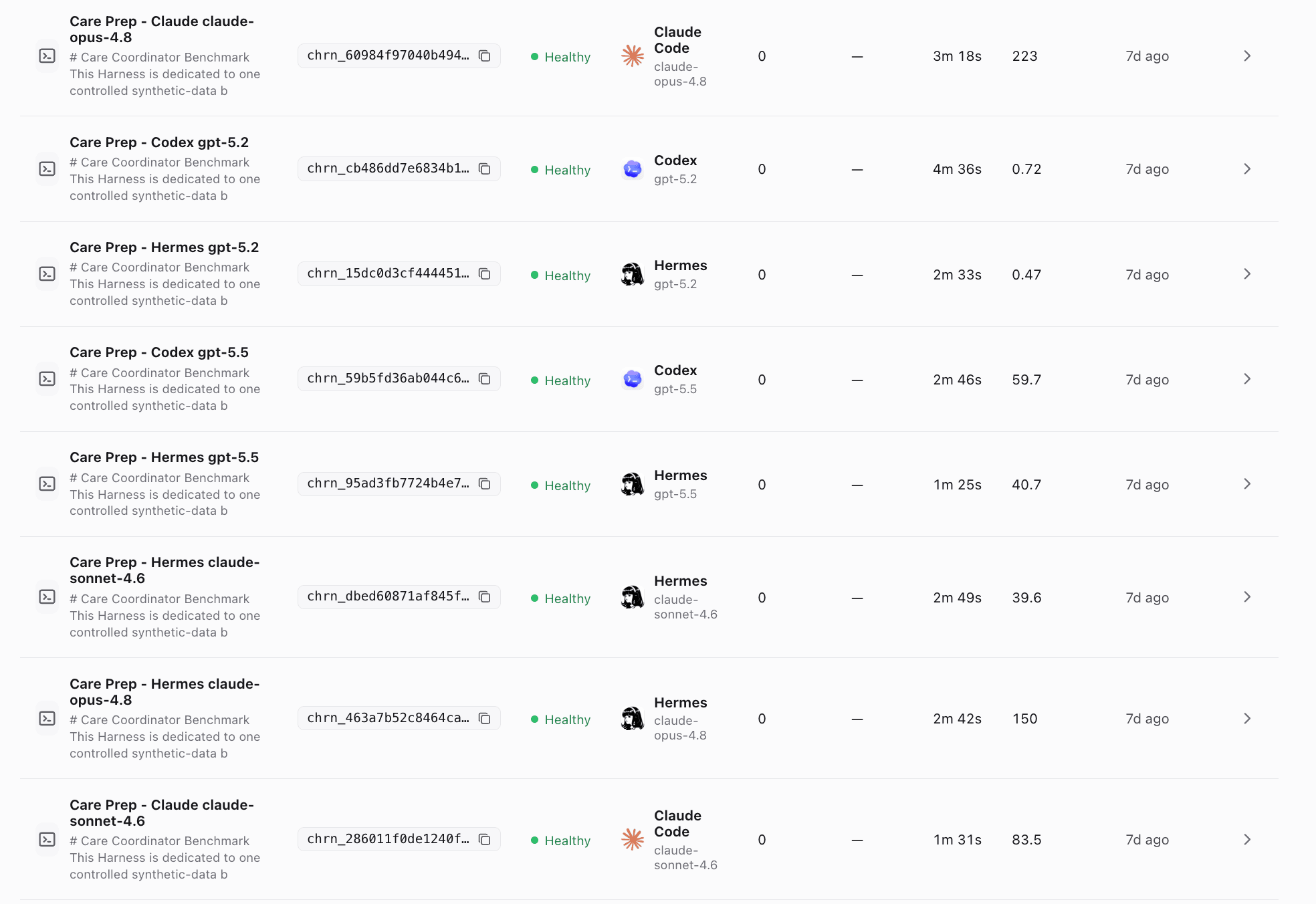This screenshot has height=904, width=1316.
Task: Select the chrn_286011f0de1240f ID field
Action: tap(399, 840)
